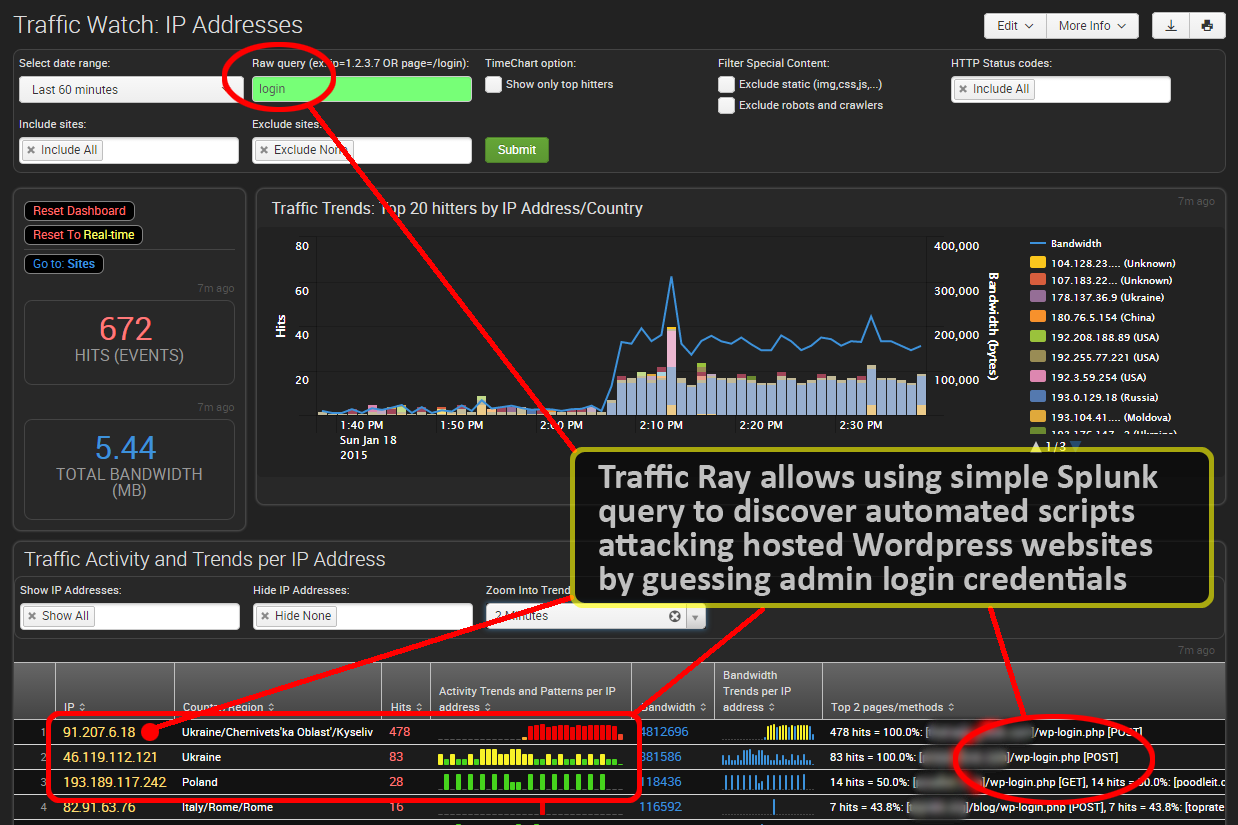Image resolution: width=1238 pixels, height=825 pixels.
Task: Sort table by the Hits column arrows
Action: pyautogui.click(x=420, y=707)
